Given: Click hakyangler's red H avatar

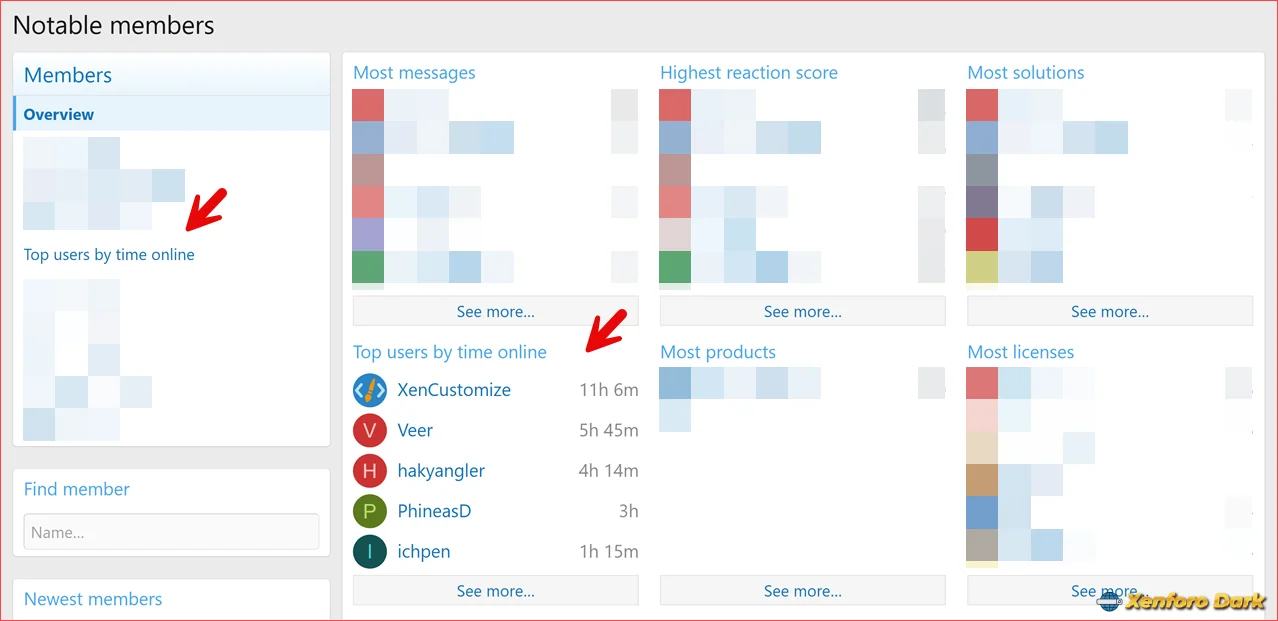Looking at the screenshot, I should [x=370, y=471].
